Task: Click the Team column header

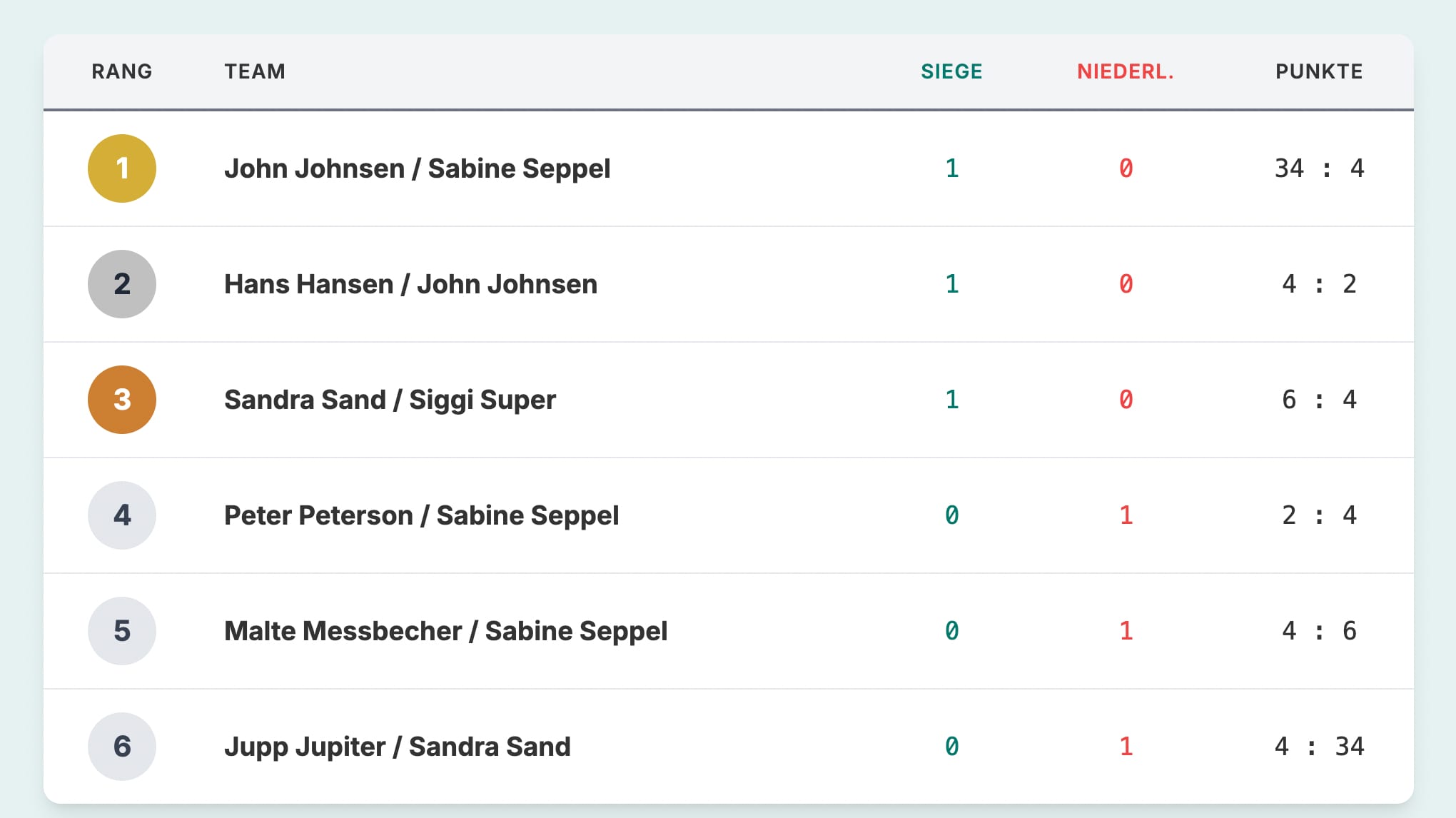Action: (255, 71)
